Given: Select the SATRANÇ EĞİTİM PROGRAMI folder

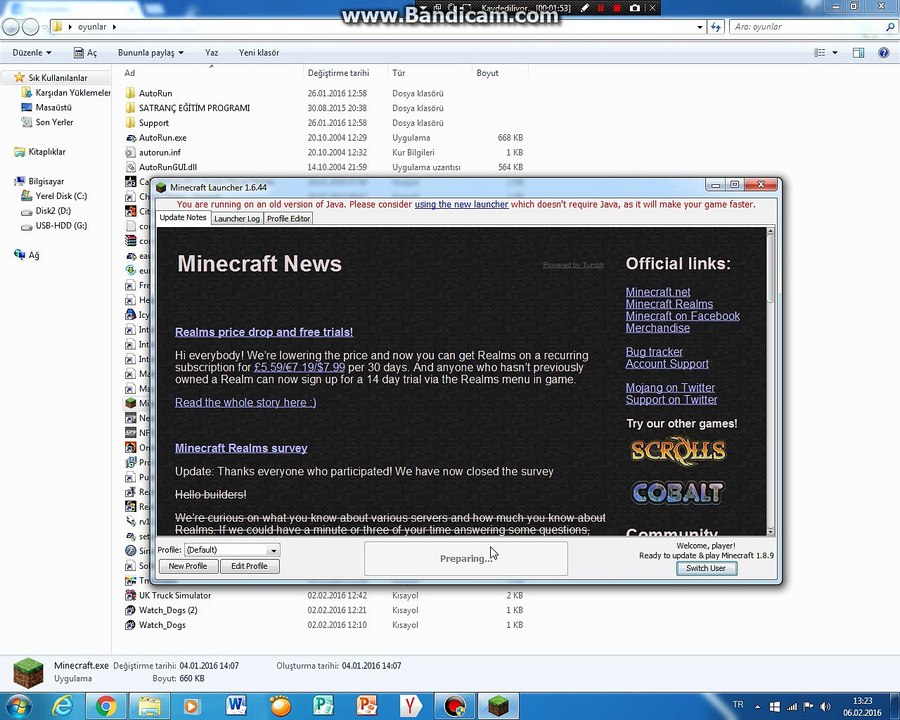Looking at the screenshot, I should [x=194, y=108].
